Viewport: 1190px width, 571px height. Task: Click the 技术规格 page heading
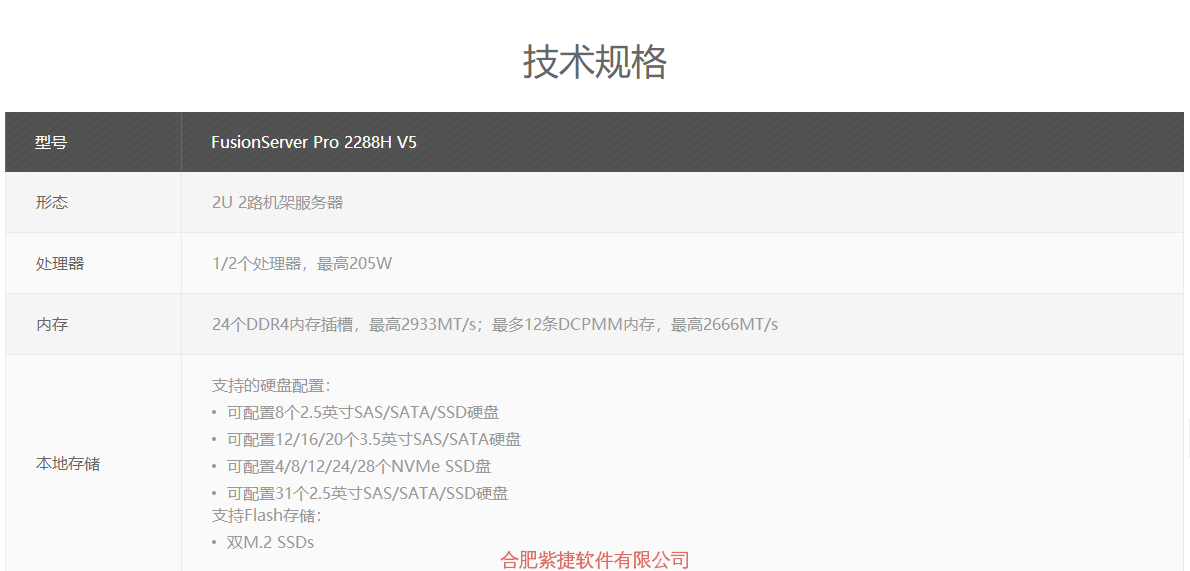pos(595,62)
